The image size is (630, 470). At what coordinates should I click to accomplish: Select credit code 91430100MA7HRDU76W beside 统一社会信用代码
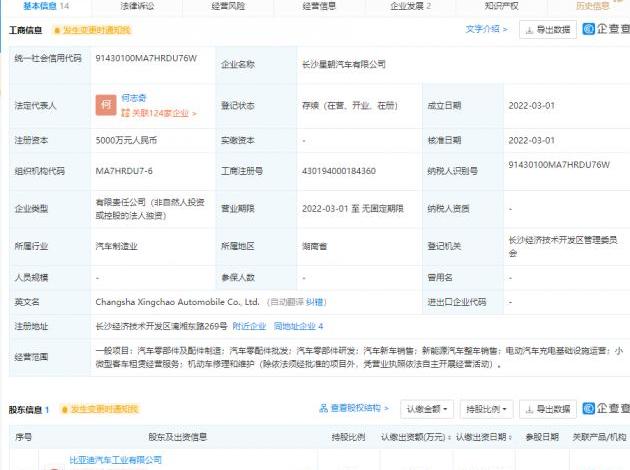[x=146, y=58]
